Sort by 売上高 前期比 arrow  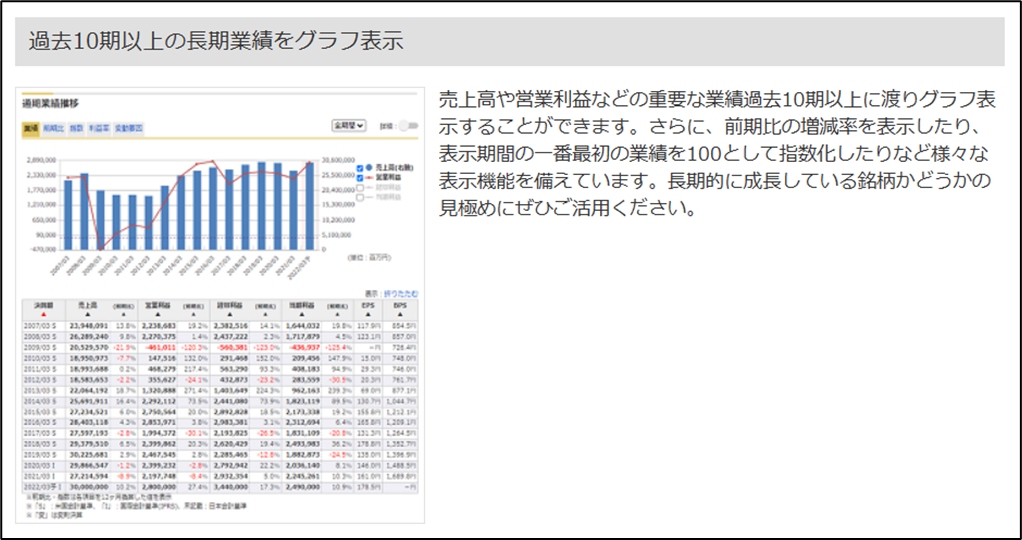pyautogui.click(x=123, y=313)
